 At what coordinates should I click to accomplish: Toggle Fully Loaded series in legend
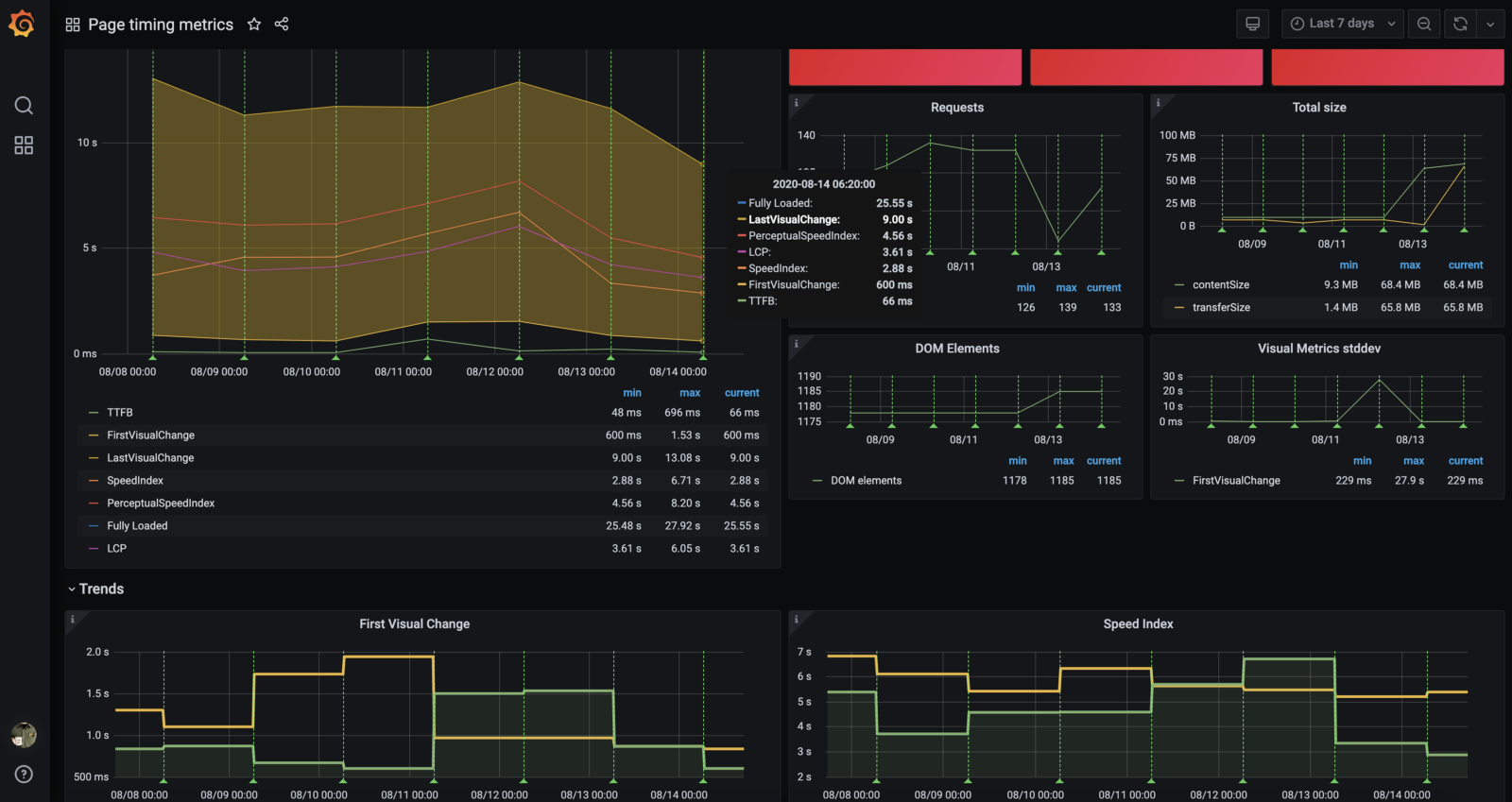pos(137,526)
